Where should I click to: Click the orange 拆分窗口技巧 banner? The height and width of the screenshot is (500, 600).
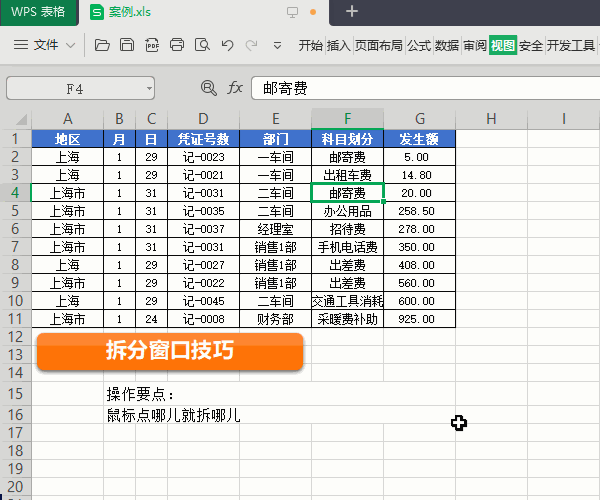[x=169, y=352]
